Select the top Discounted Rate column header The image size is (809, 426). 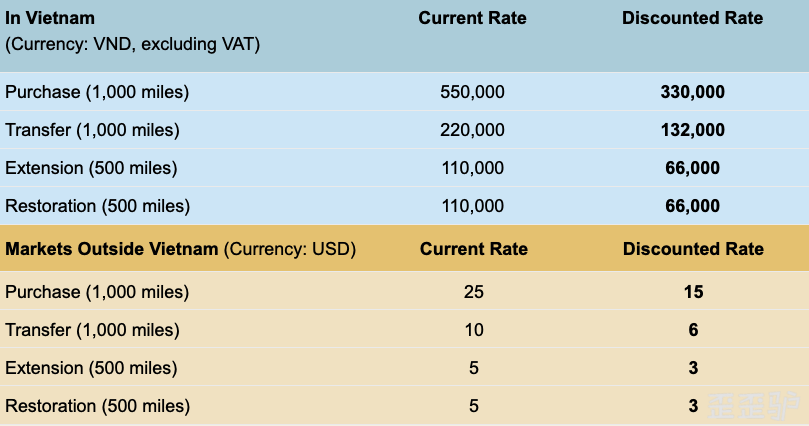[x=692, y=18]
